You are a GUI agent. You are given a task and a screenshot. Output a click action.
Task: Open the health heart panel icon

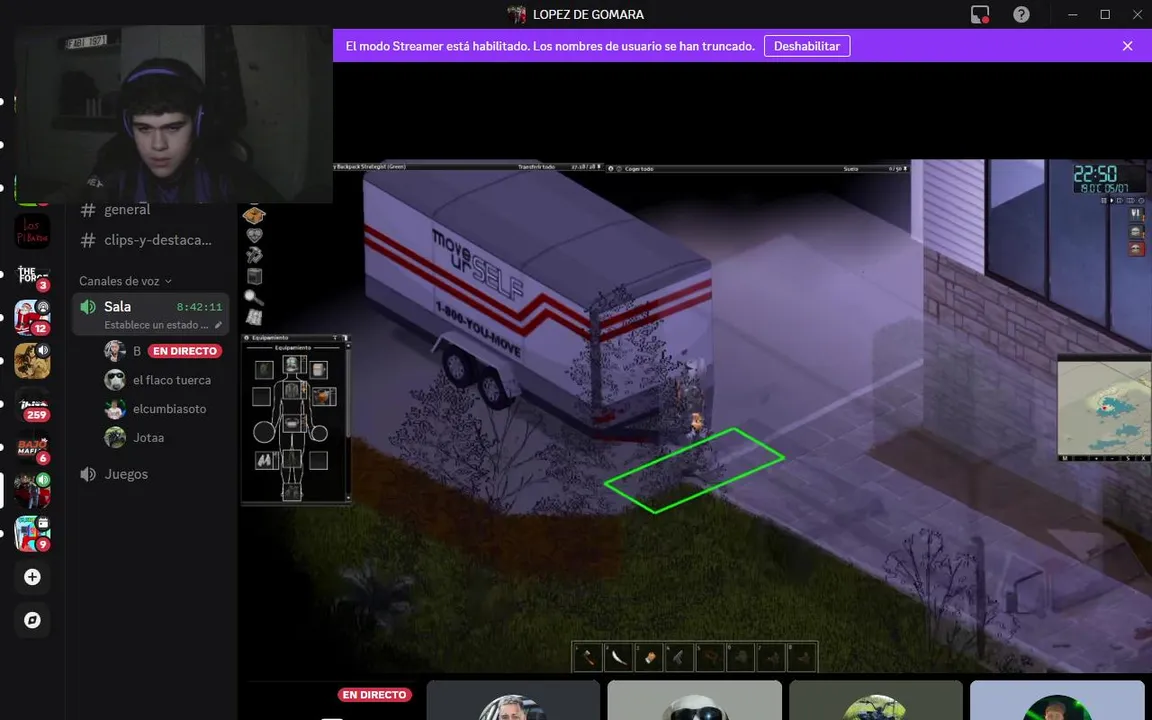254,235
